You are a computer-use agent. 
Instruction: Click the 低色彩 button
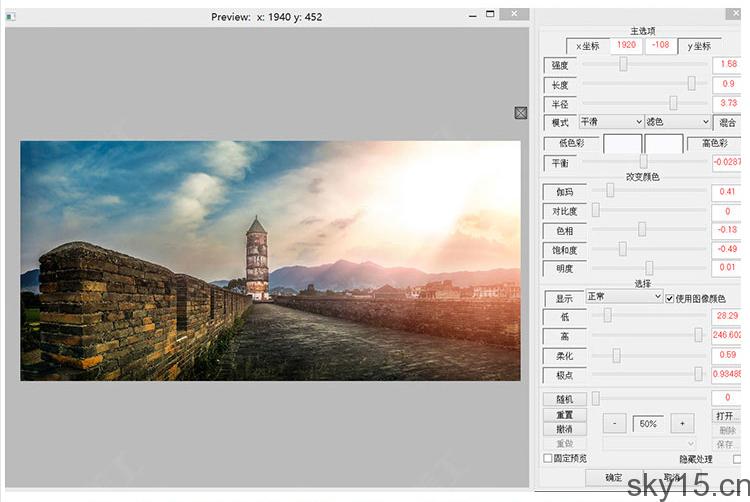571,143
